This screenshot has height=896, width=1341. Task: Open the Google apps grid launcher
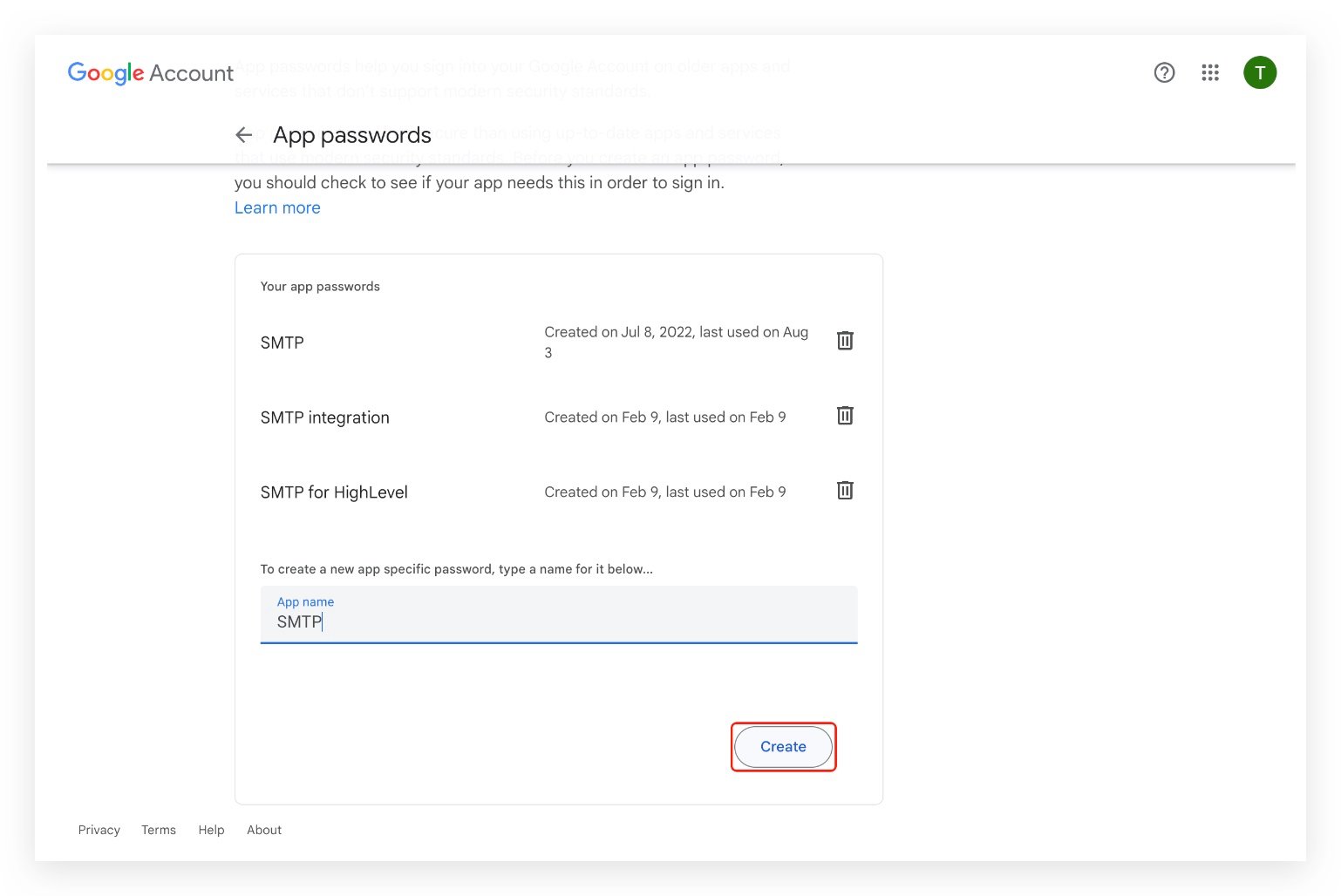(1209, 73)
